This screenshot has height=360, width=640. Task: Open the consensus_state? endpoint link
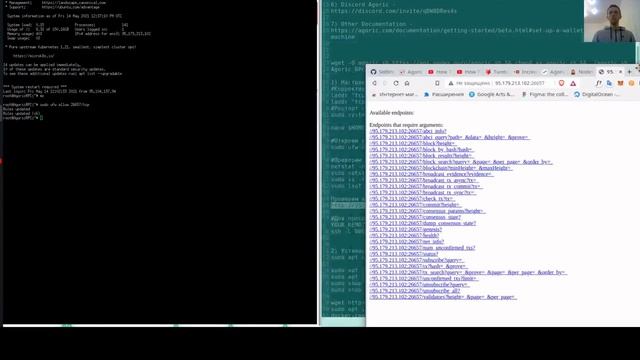415,217
